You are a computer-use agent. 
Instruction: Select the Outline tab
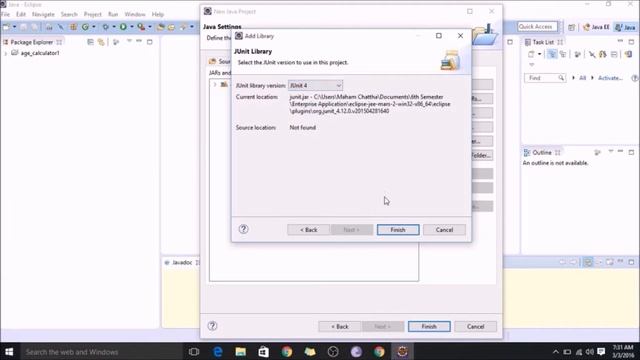542,152
